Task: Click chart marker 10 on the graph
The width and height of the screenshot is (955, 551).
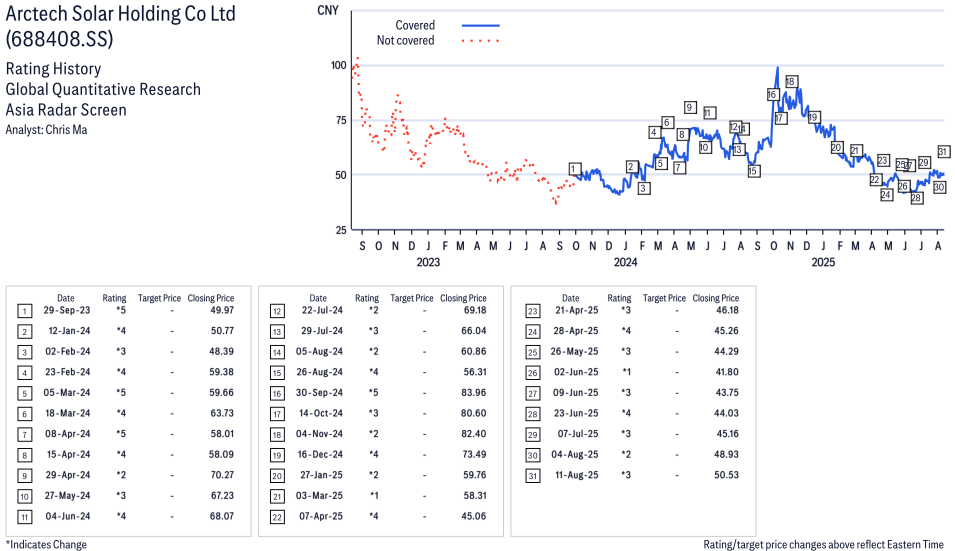Action: click(x=705, y=147)
